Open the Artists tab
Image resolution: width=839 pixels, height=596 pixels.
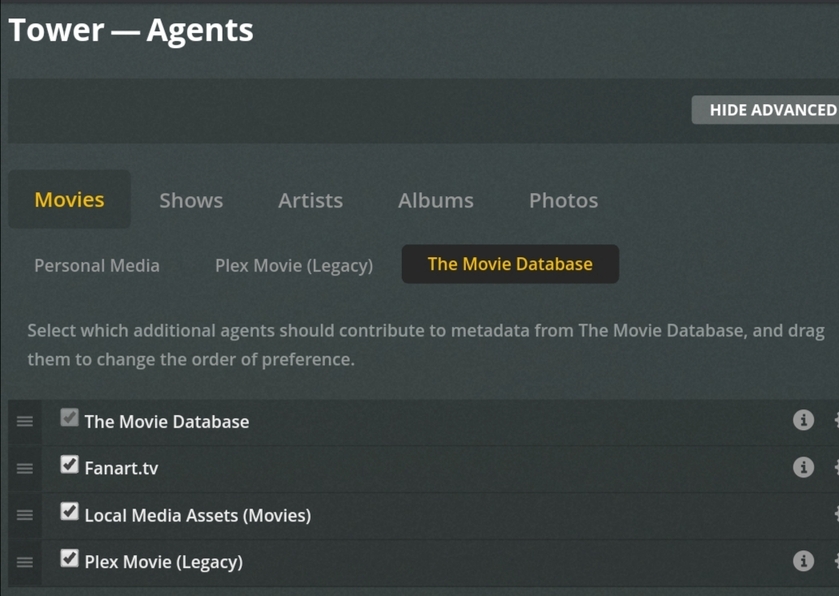click(310, 200)
